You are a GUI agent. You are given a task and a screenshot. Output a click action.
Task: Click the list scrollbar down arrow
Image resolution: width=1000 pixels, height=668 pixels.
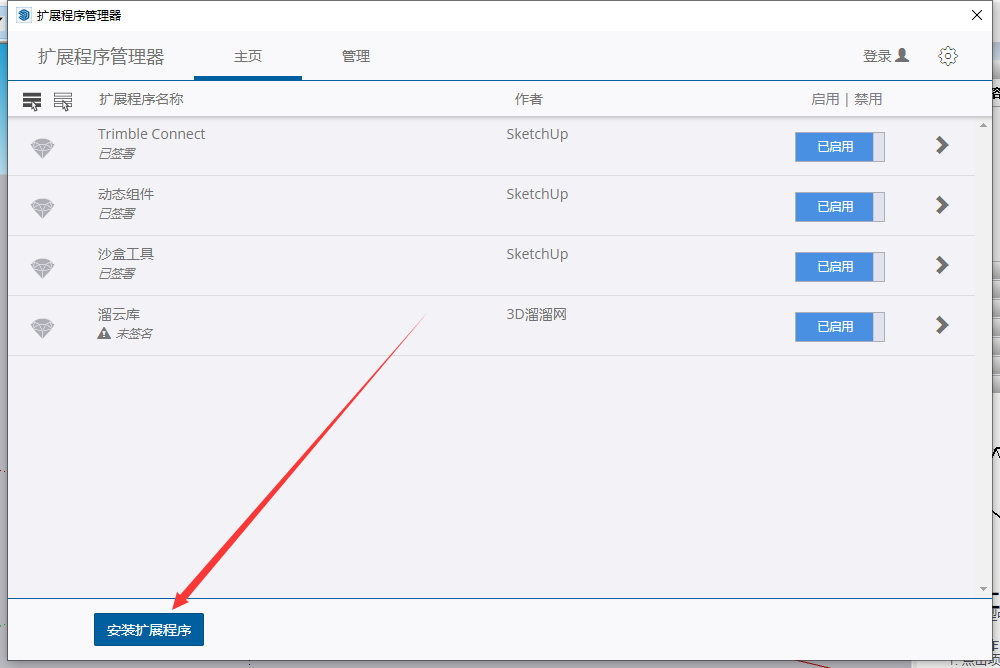pos(983,589)
